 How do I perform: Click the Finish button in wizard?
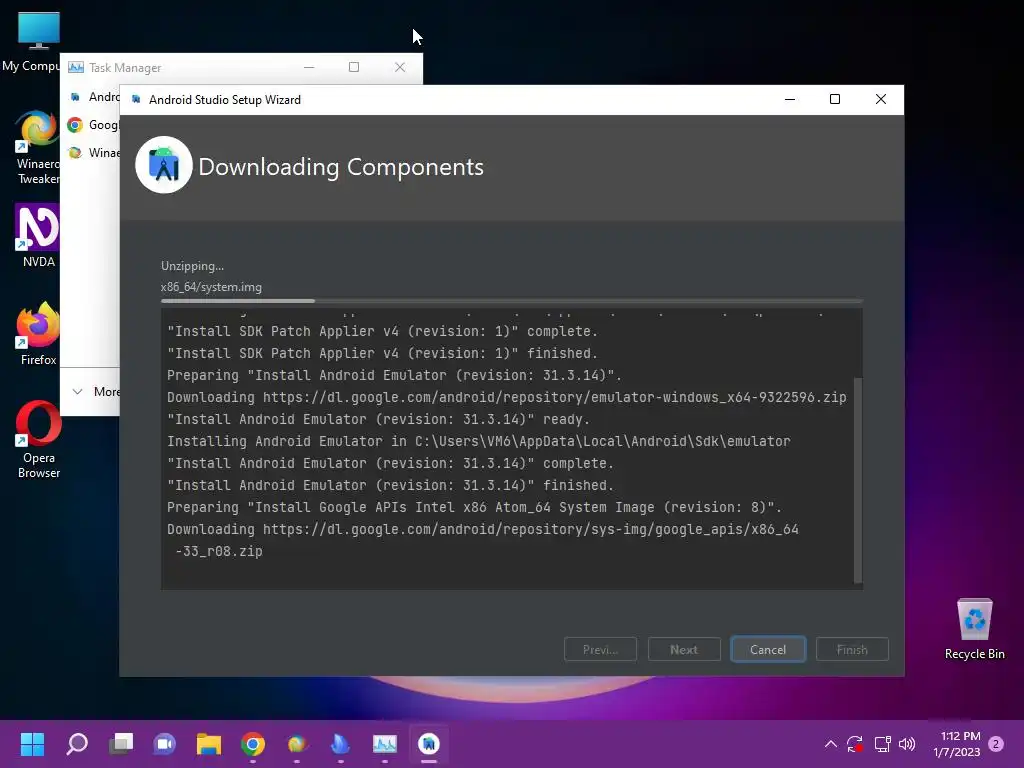pyautogui.click(x=852, y=649)
